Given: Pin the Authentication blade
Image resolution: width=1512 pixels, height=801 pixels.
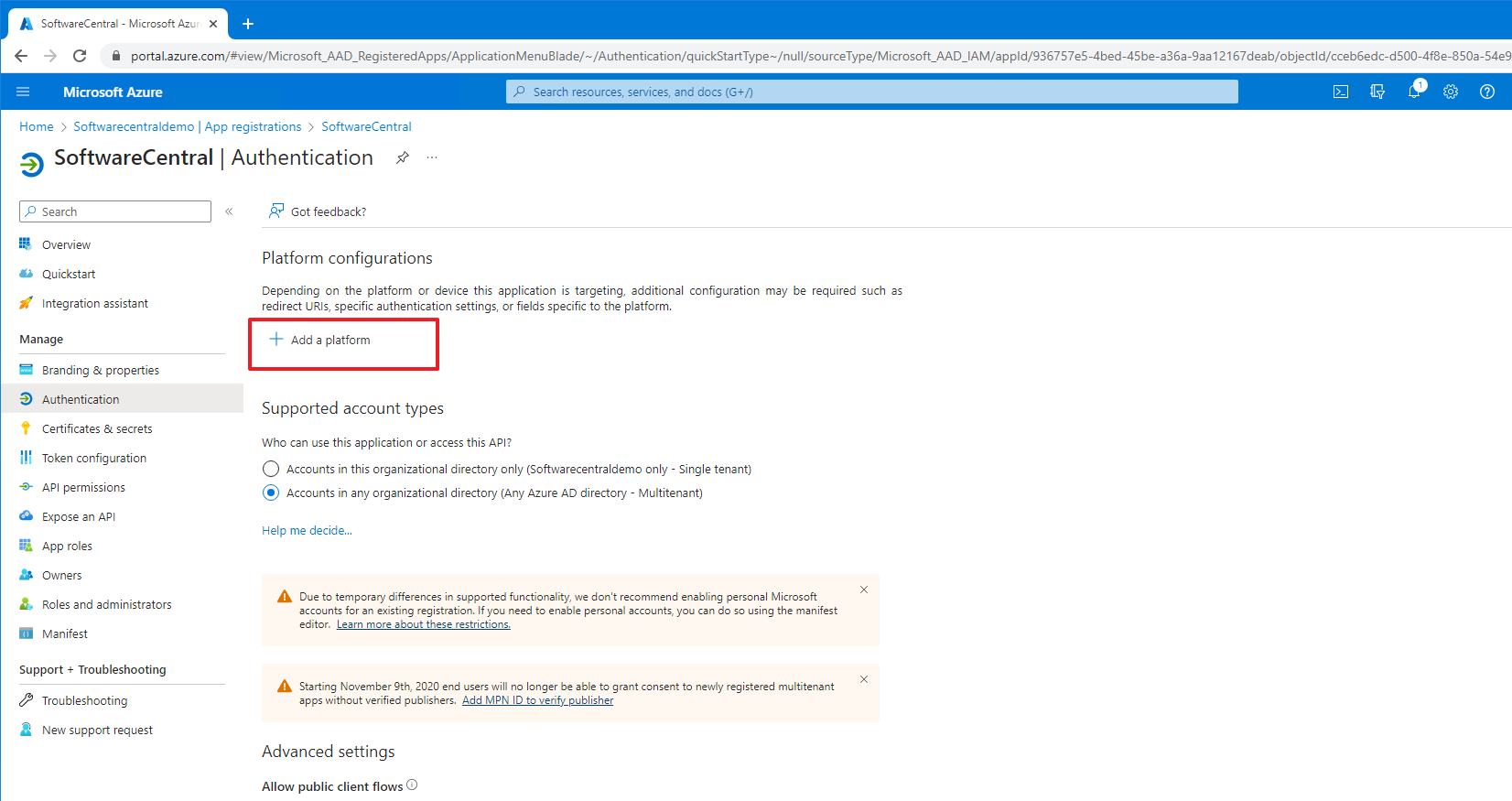Looking at the screenshot, I should click(402, 157).
